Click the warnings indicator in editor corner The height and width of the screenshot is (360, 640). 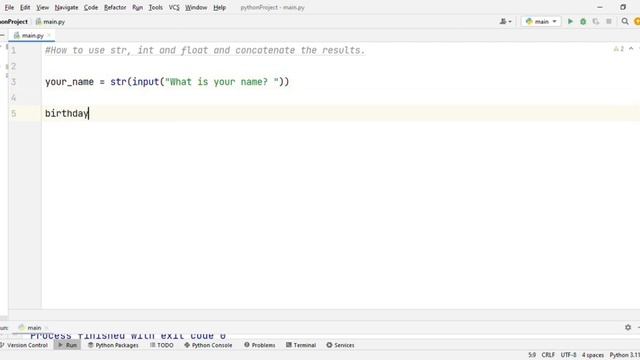618,49
